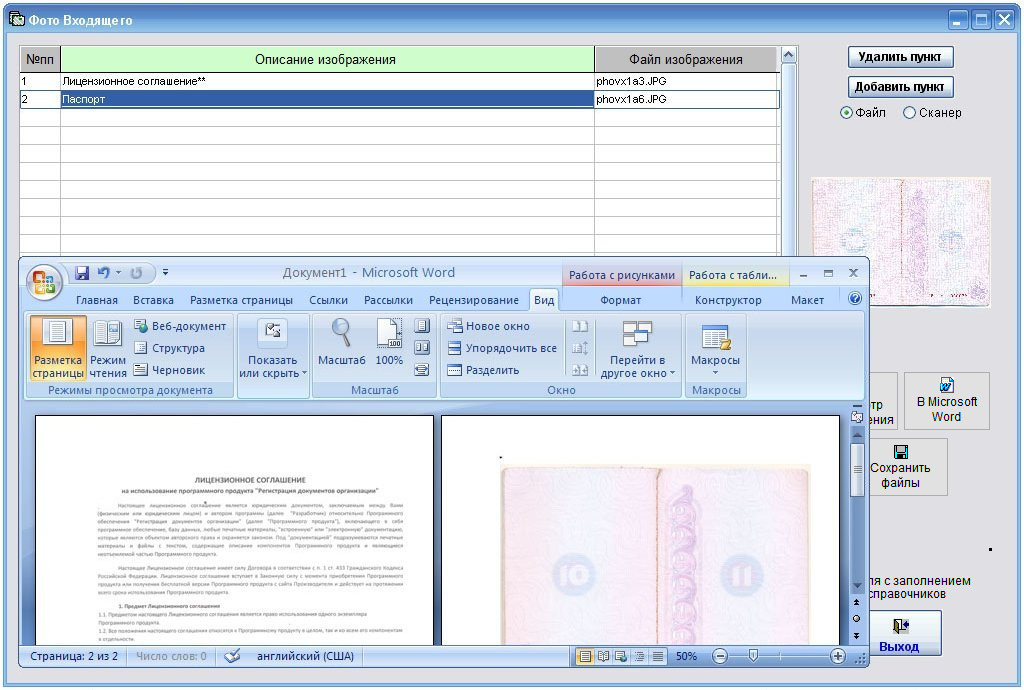Select the Сканер radio button
The width and height of the screenshot is (1024, 690).
(909, 113)
